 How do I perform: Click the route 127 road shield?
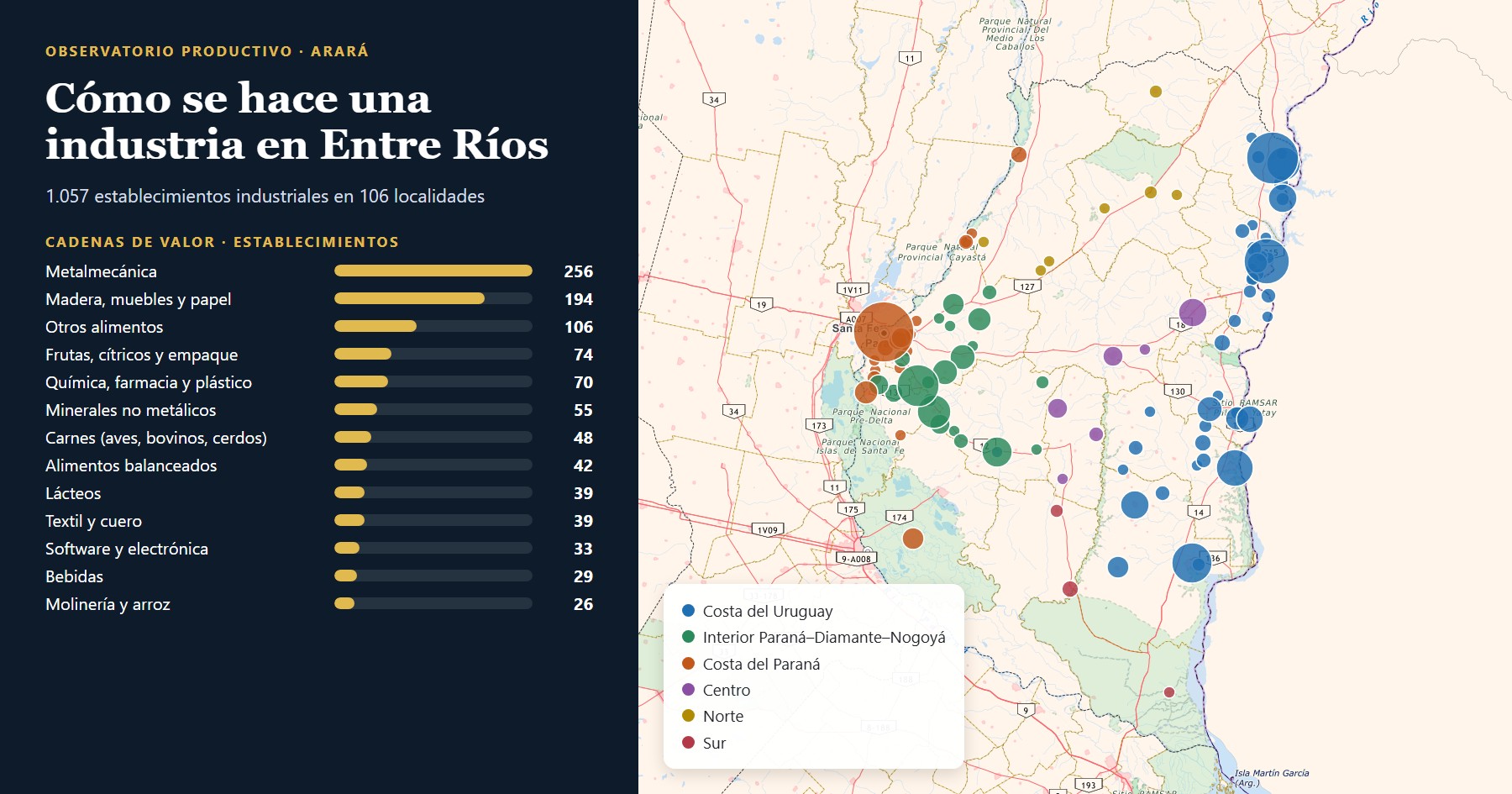click(1027, 287)
